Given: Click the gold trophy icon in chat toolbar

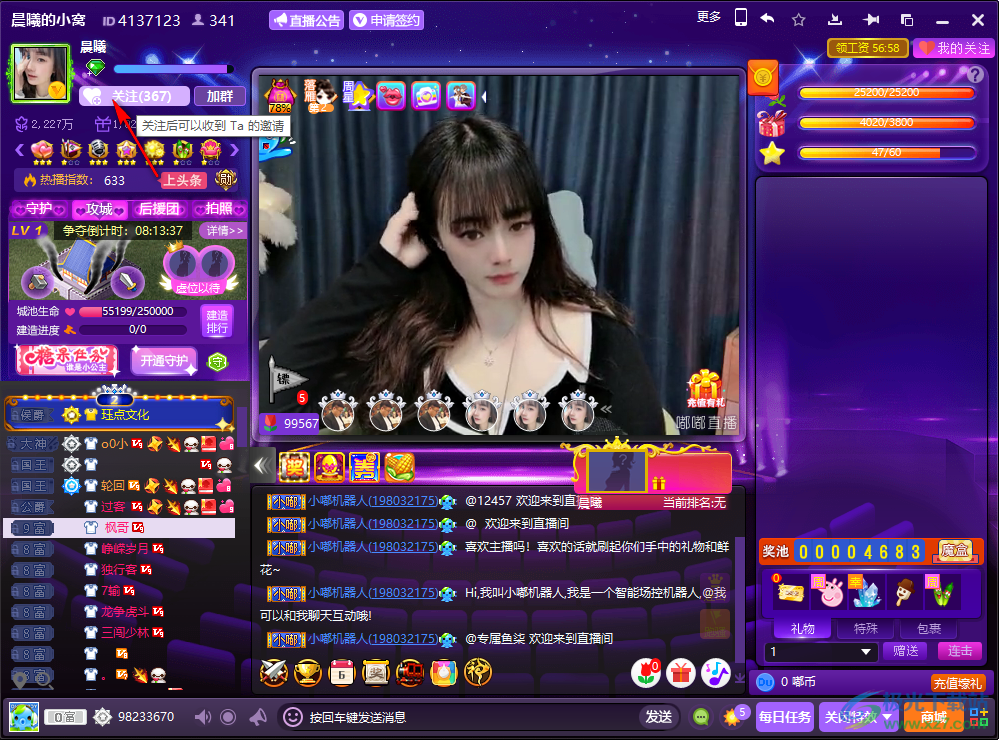Looking at the screenshot, I should pyautogui.click(x=308, y=672).
